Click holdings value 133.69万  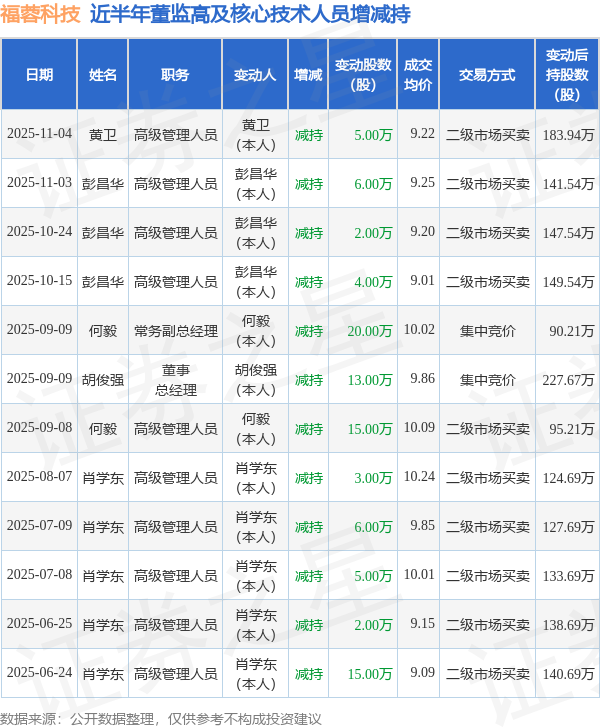(x=568, y=576)
